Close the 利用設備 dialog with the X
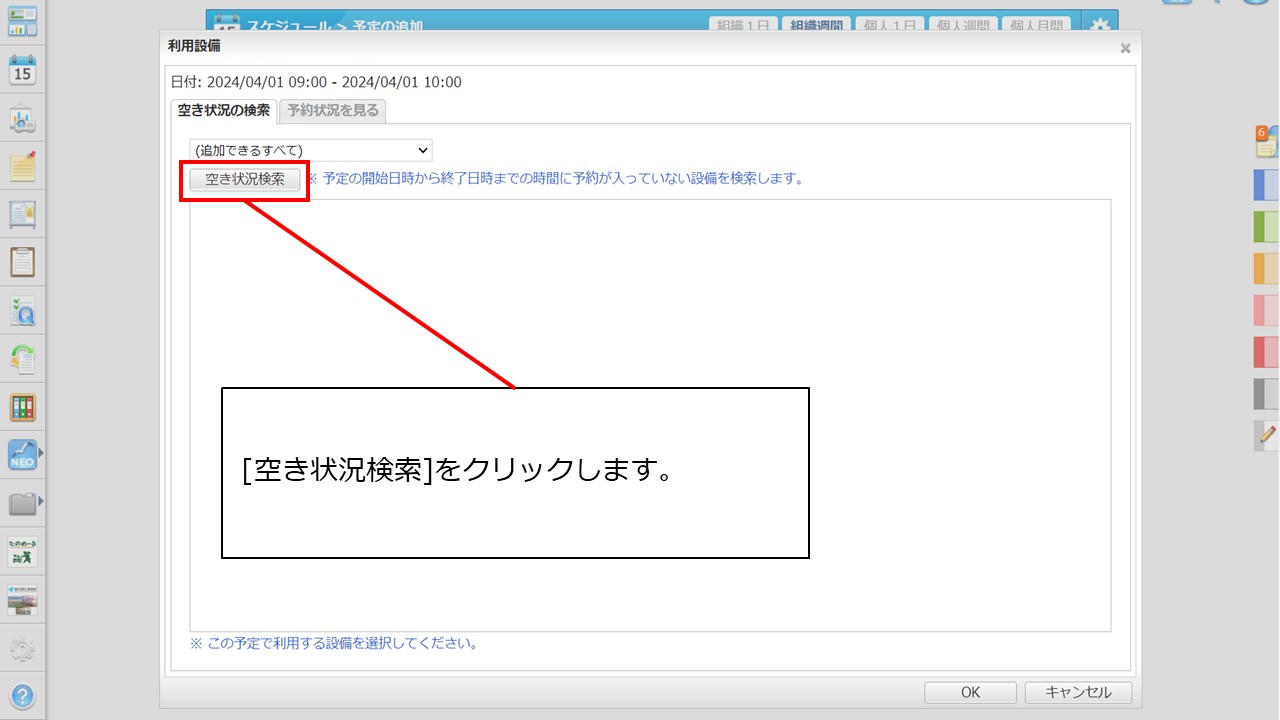Image resolution: width=1280 pixels, height=720 pixels. (x=1125, y=48)
